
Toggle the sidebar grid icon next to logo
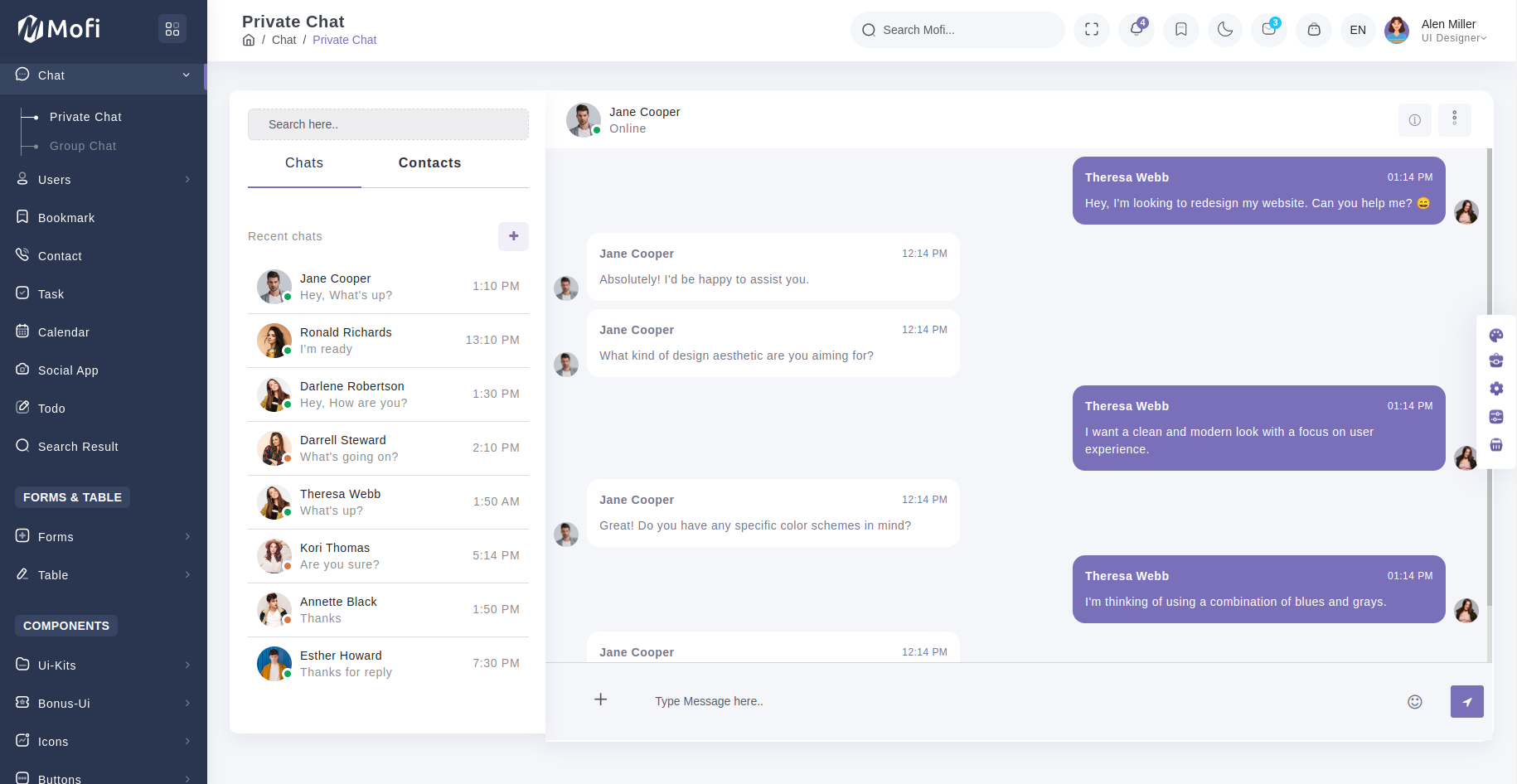click(172, 29)
